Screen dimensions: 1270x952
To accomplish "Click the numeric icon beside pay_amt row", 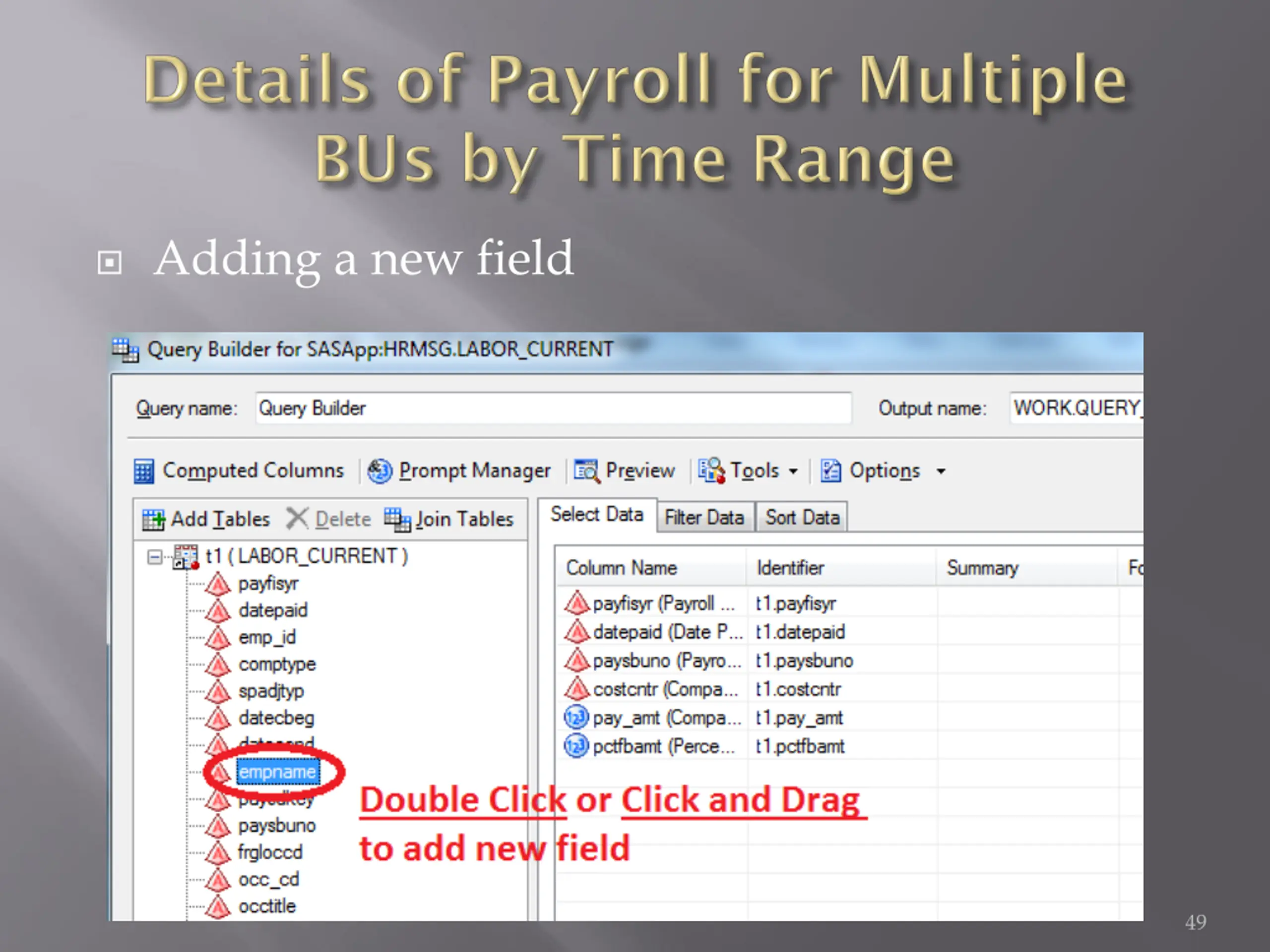I will point(576,718).
